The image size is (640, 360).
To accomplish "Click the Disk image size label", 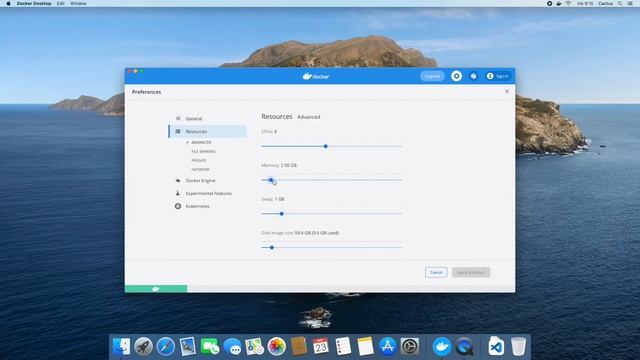I will (x=300, y=233).
